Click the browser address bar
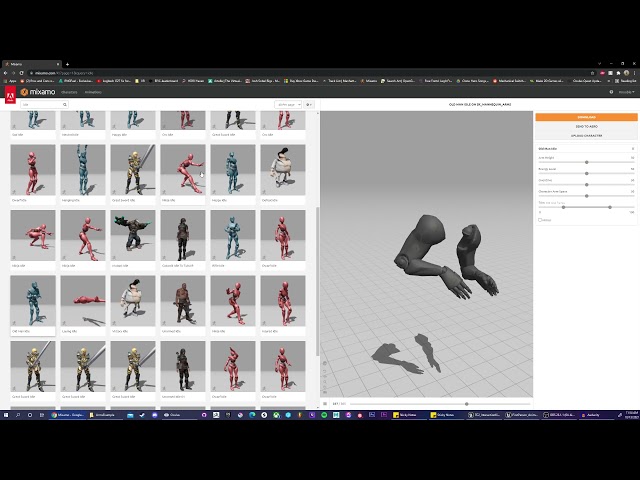640x480 pixels. 310,73
